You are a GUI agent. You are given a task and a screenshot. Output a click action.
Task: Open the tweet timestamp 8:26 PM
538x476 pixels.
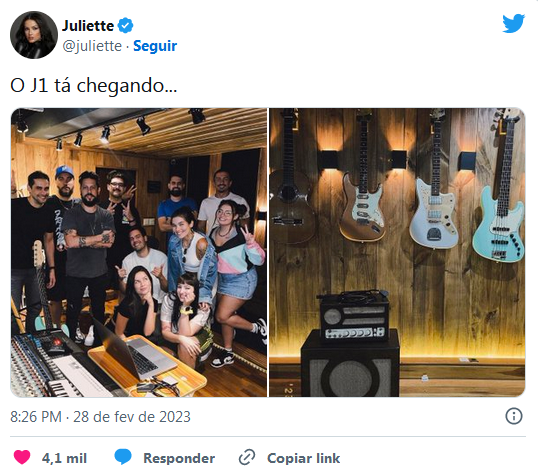(36, 417)
